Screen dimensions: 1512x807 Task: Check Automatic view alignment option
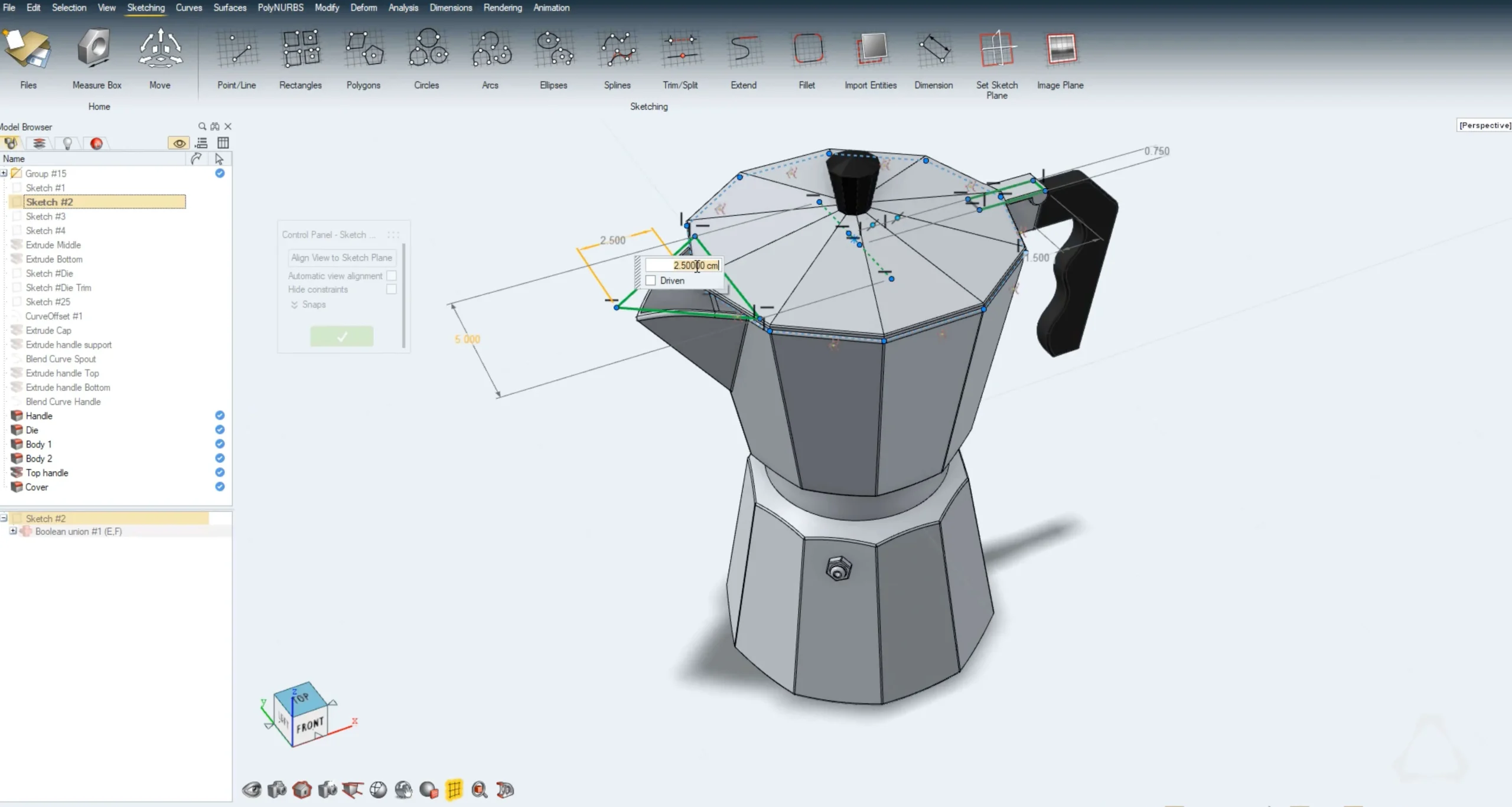coord(391,276)
